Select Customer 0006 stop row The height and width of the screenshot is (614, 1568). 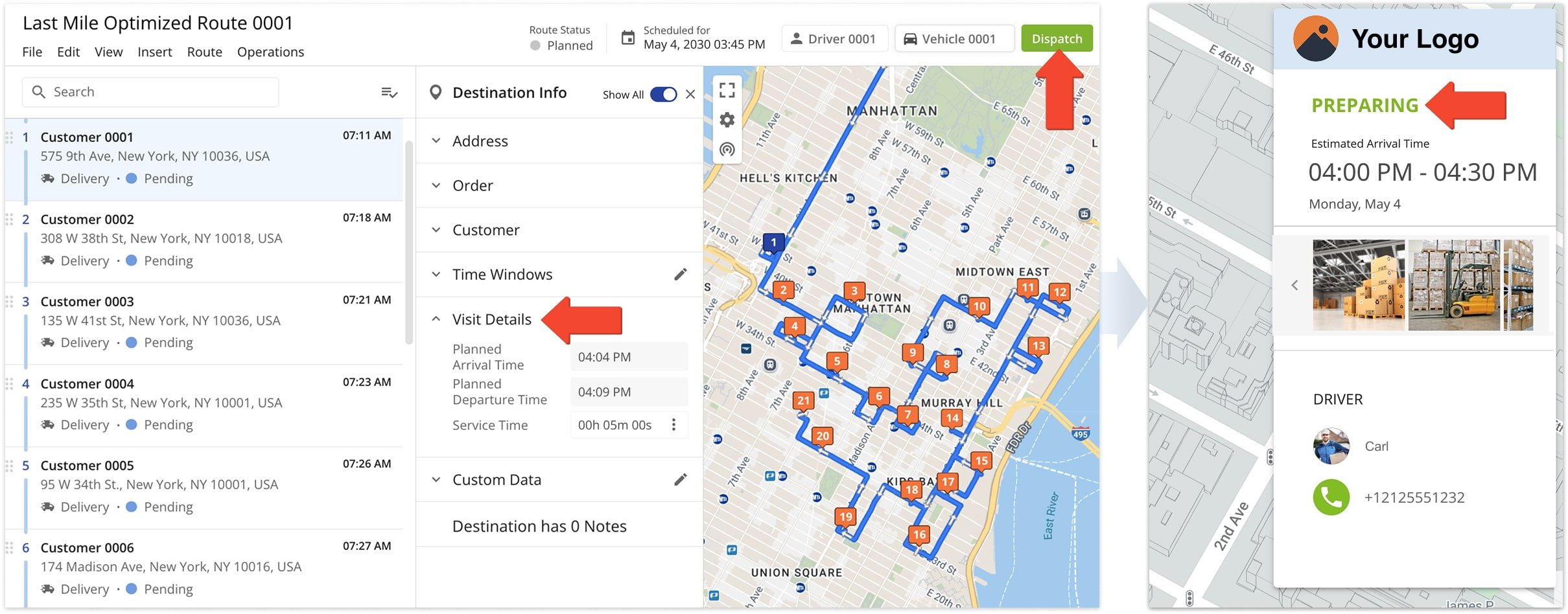click(x=205, y=570)
